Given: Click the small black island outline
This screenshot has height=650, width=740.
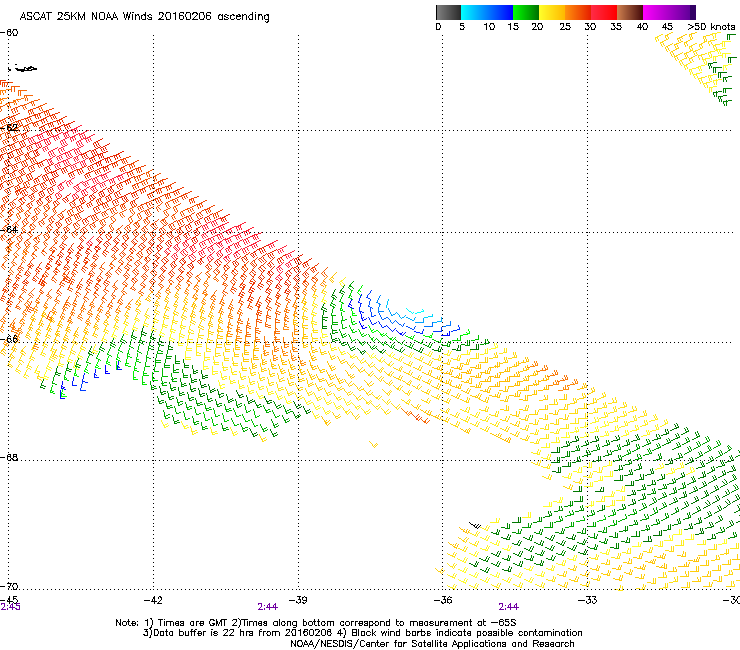Looking at the screenshot, I should (24, 69).
